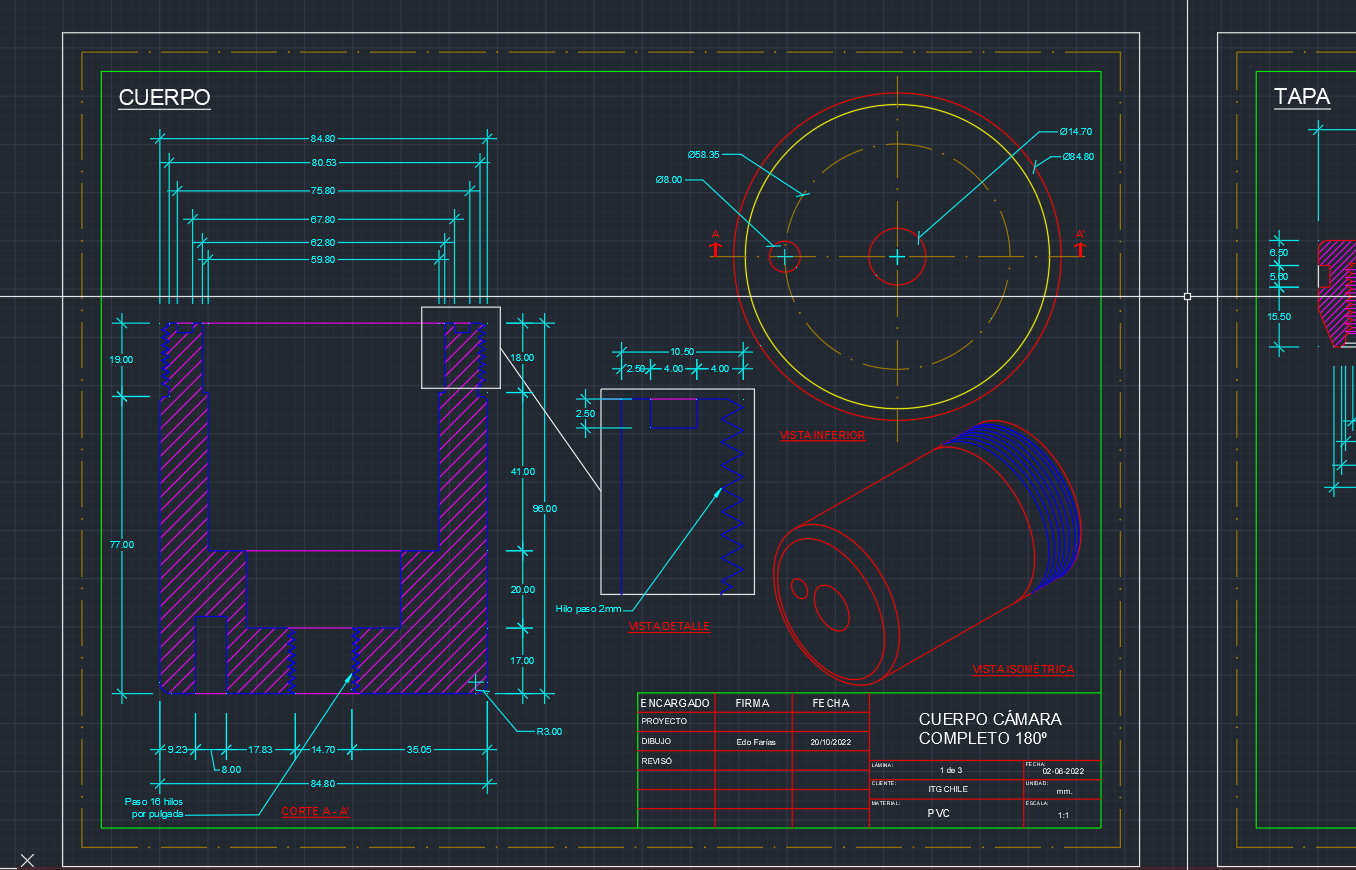Click the 'Hilo paso 2mm' leader annotation

(x=588, y=608)
